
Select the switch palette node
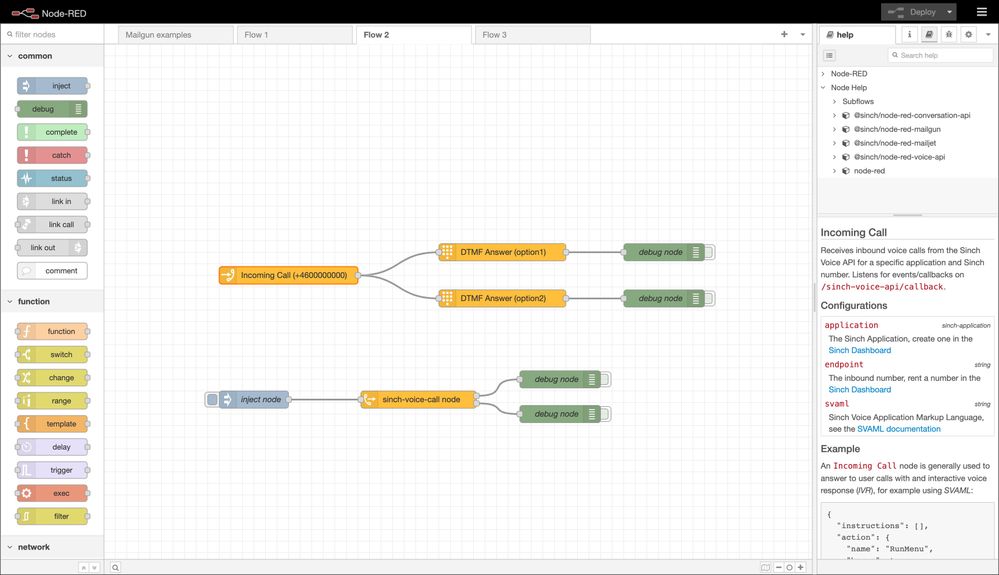pyautogui.click(x=52, y=354)
